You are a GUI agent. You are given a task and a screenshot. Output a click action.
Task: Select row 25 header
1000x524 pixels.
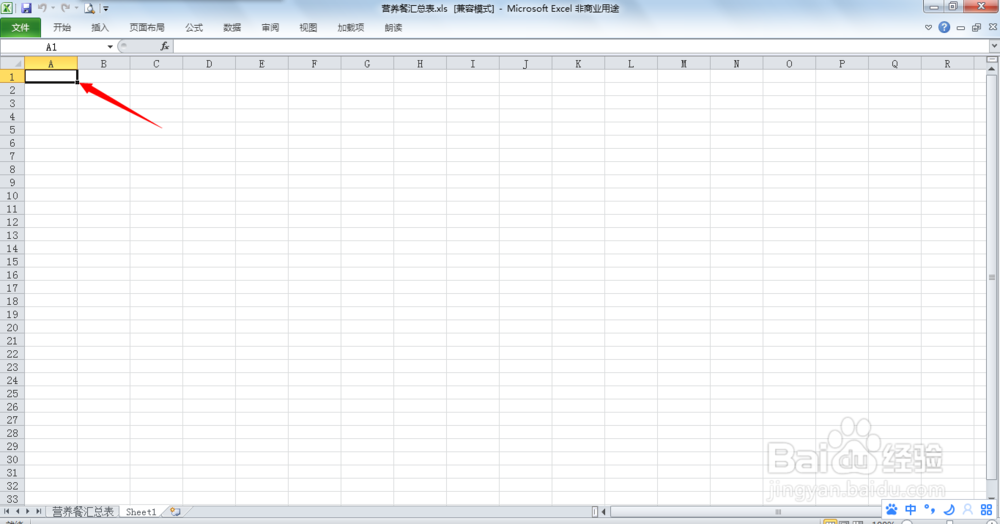[12, 393]
